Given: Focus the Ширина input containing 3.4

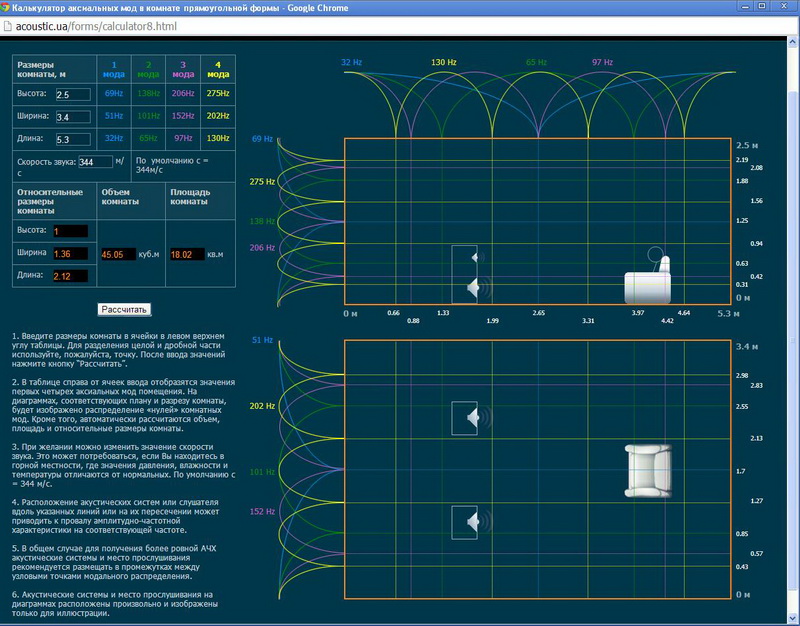Looking at the screenshot, I should click(x=74, y=116).
